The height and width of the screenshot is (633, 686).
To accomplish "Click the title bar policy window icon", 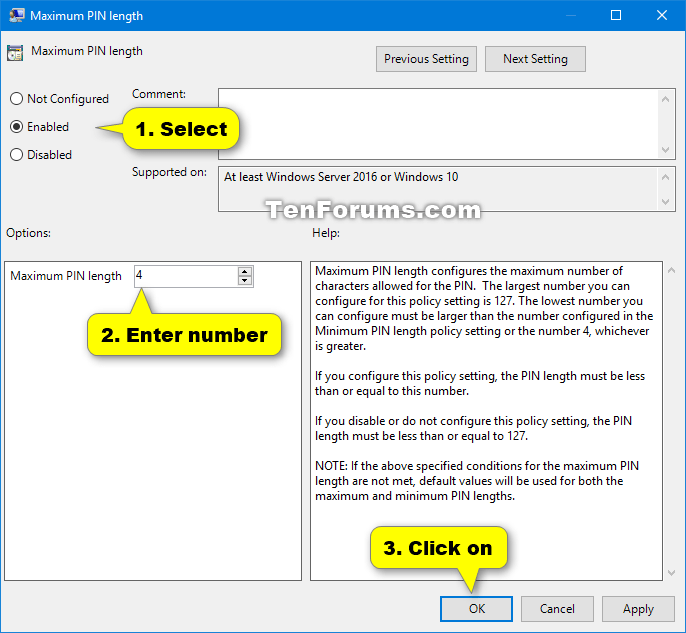I will [x=17, y=15].
